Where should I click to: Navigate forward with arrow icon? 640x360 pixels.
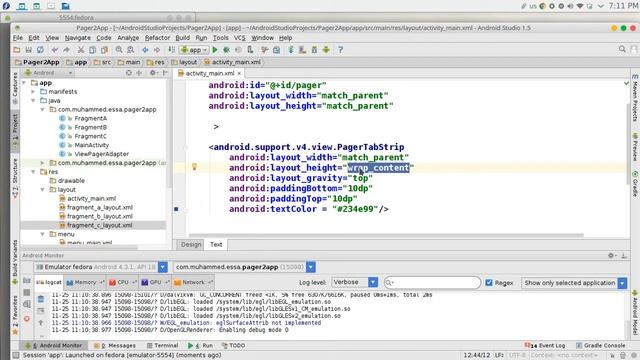(157, 50)
